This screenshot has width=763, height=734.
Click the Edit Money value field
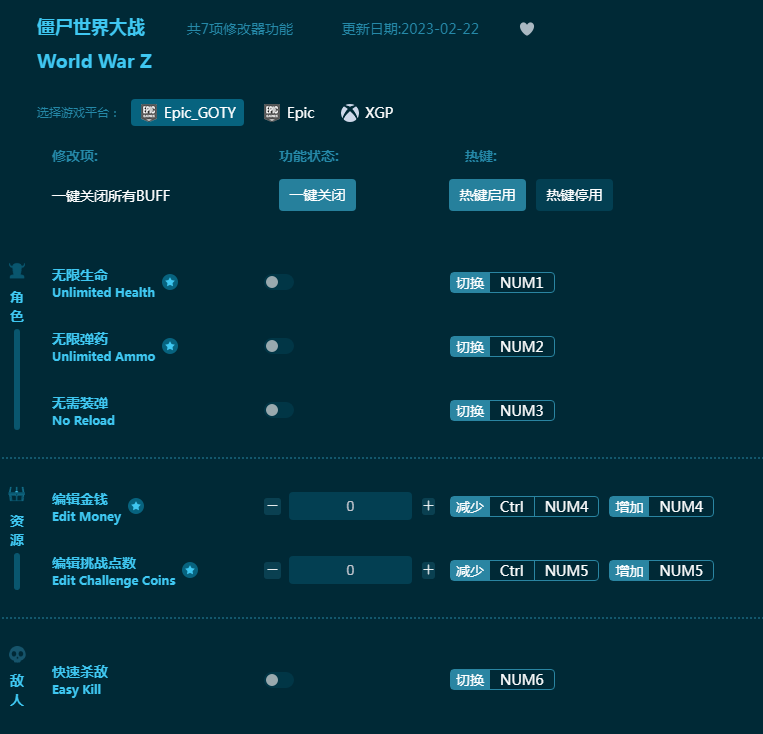click(350, 506)
